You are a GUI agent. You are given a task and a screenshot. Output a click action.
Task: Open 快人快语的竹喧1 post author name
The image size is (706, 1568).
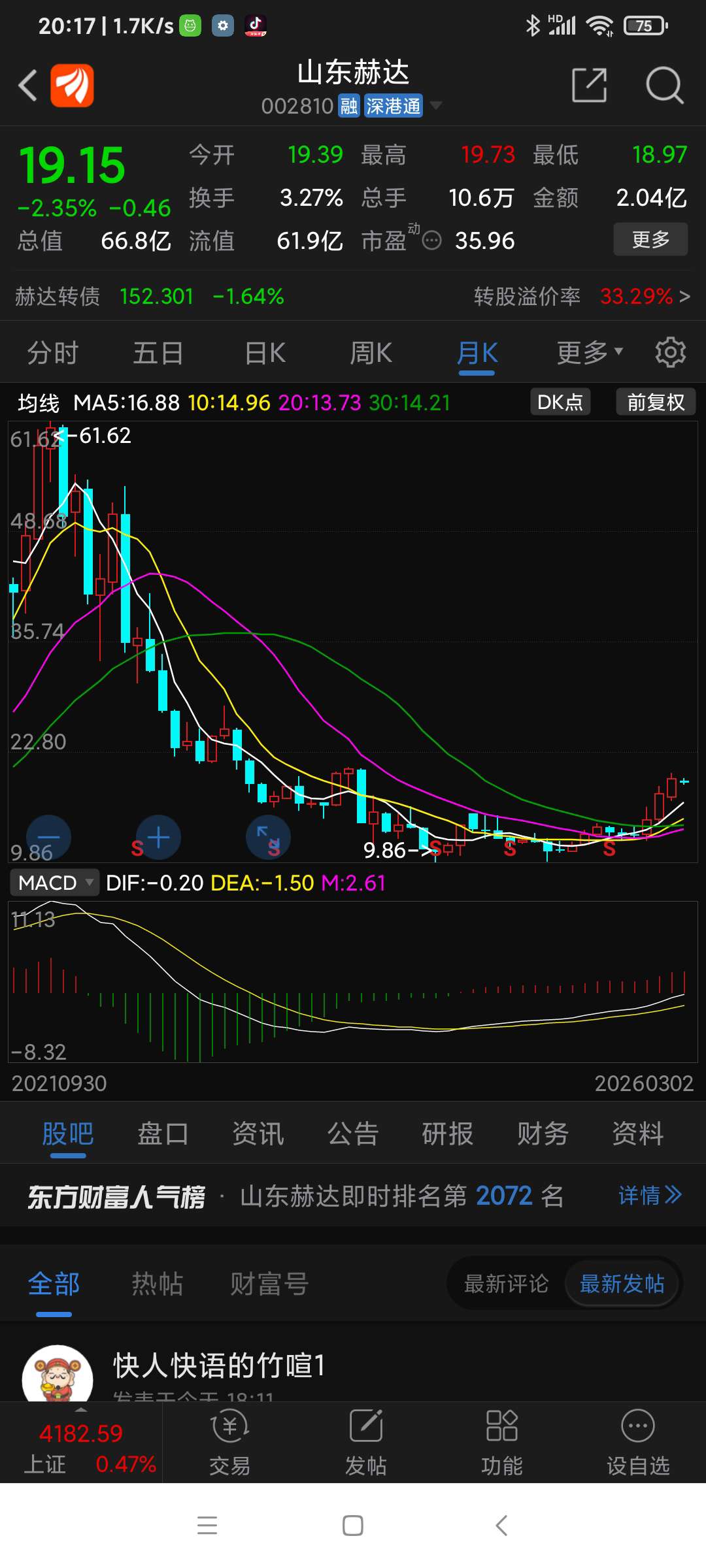219,1365
